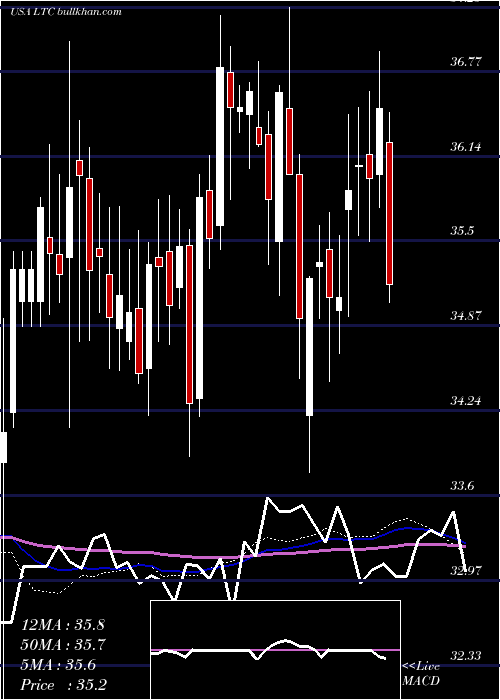Screen dimensions: 500x700
Task: Click inside the MACD inset chart panel
Action: (275, 650)
